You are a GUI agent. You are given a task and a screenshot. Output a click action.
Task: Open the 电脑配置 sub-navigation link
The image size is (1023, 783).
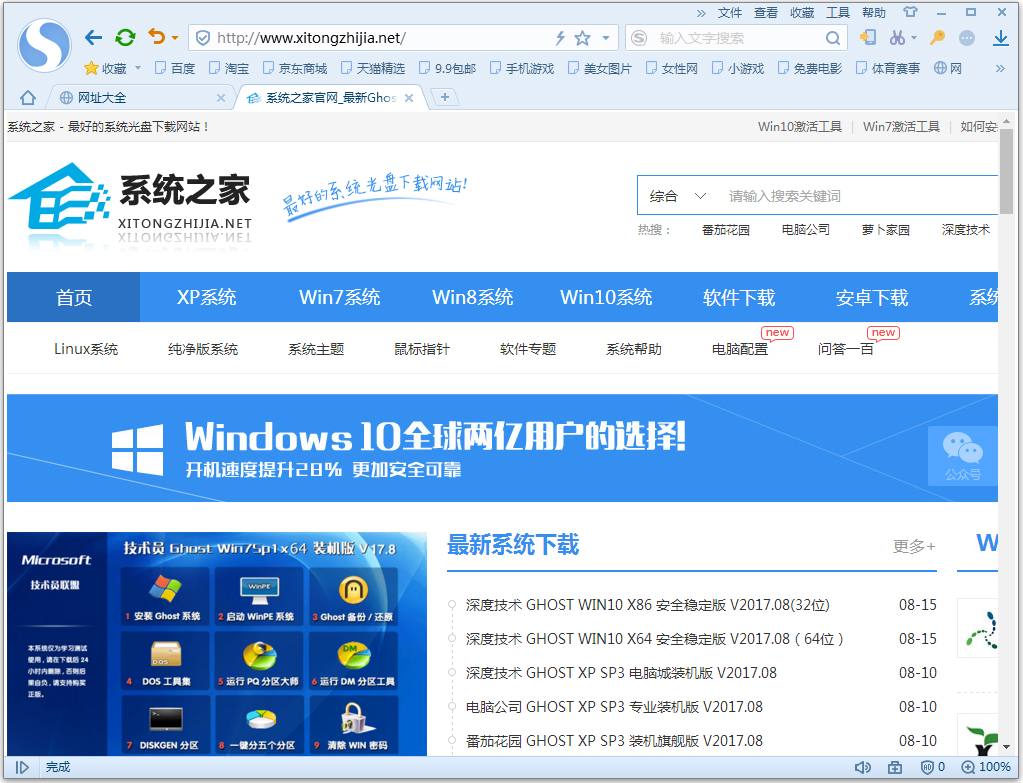tap(740, 349)
